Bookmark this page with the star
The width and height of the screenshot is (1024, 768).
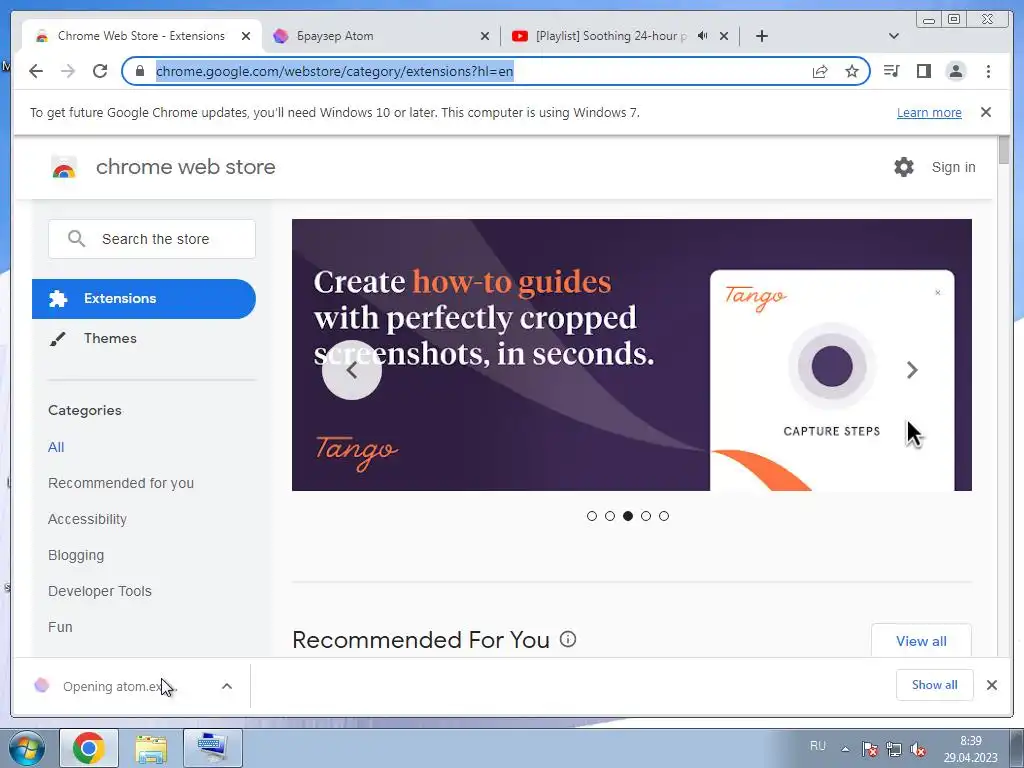coord(852,71)
